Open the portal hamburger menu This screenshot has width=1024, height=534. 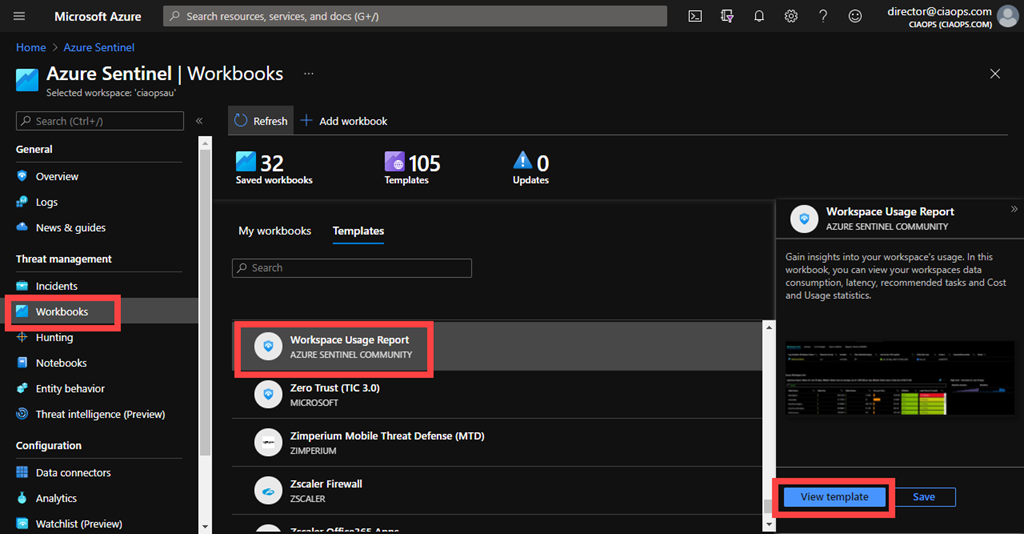(19, 16)
